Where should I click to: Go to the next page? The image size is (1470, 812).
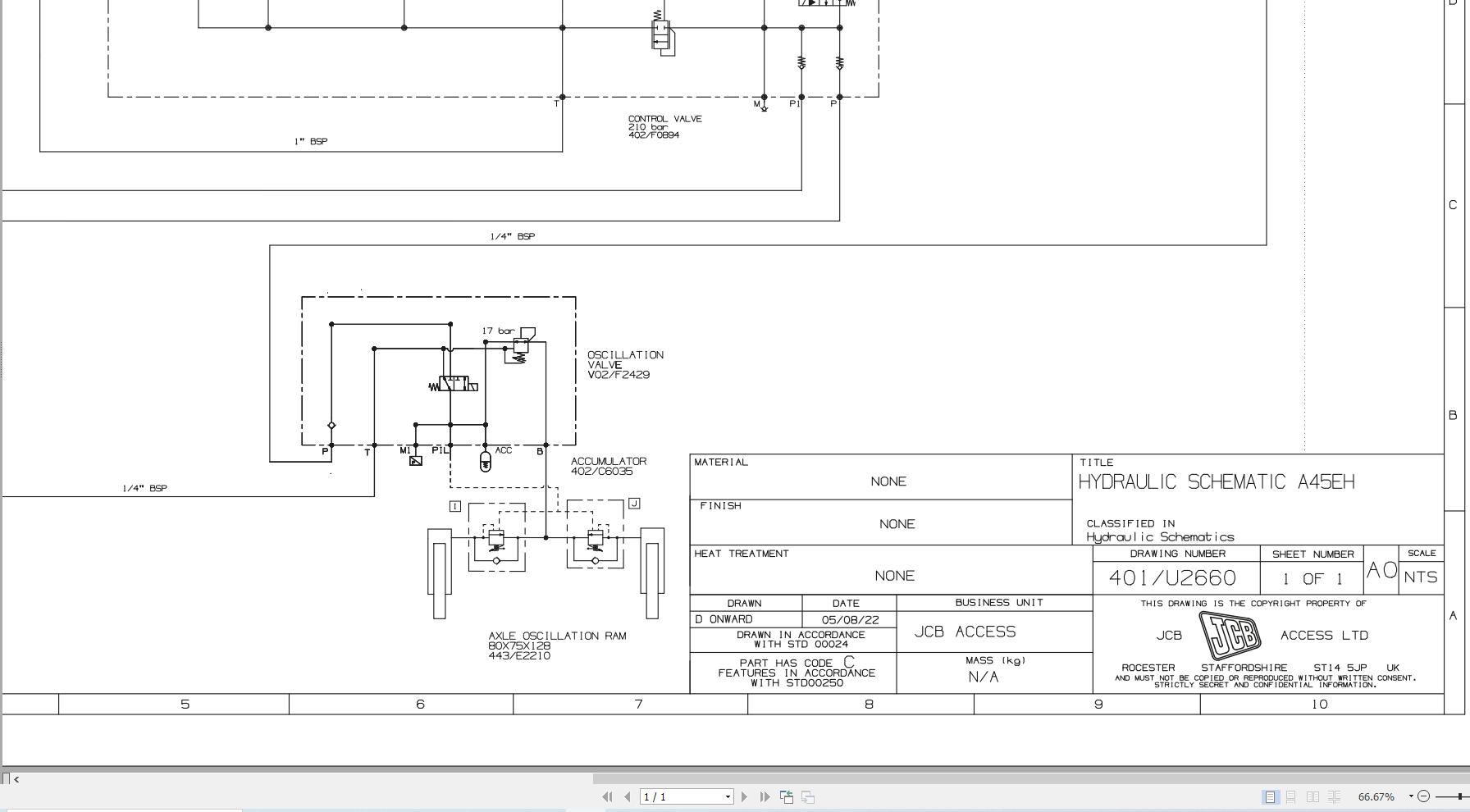pyautogui.click(x=744, y=796)
